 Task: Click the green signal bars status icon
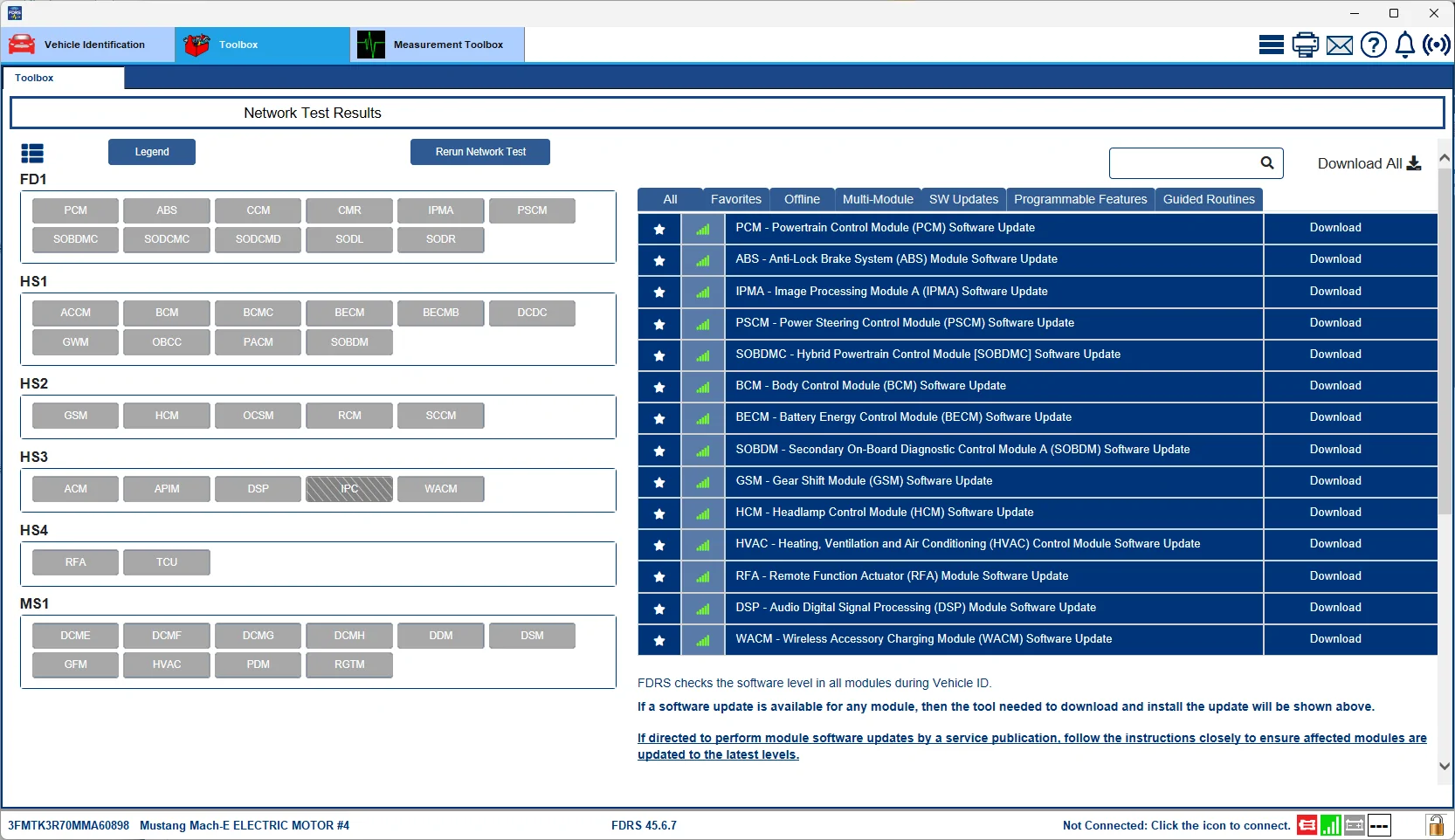click(x=1331, y=825)
